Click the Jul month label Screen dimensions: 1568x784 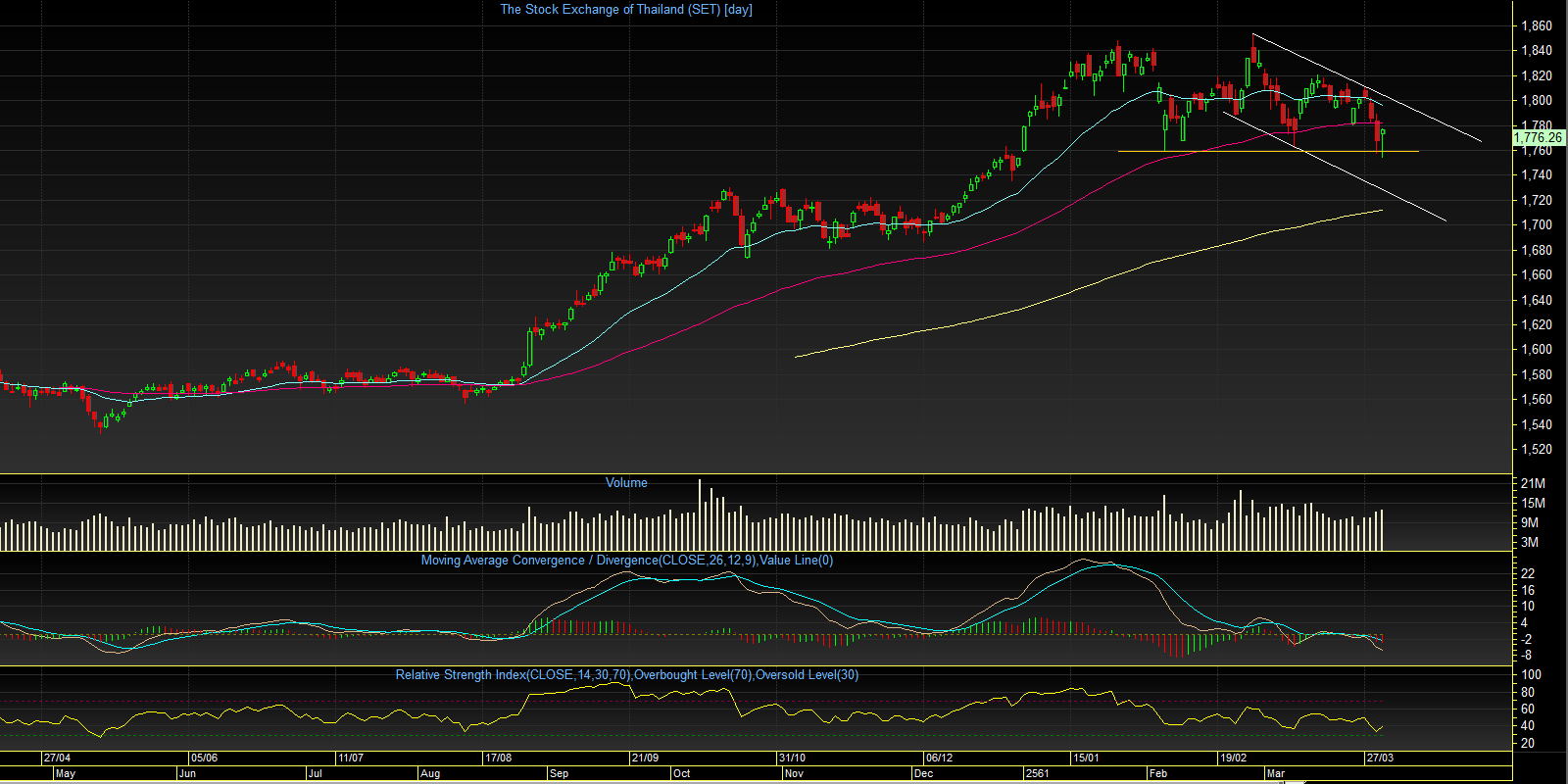coord(315,774)
